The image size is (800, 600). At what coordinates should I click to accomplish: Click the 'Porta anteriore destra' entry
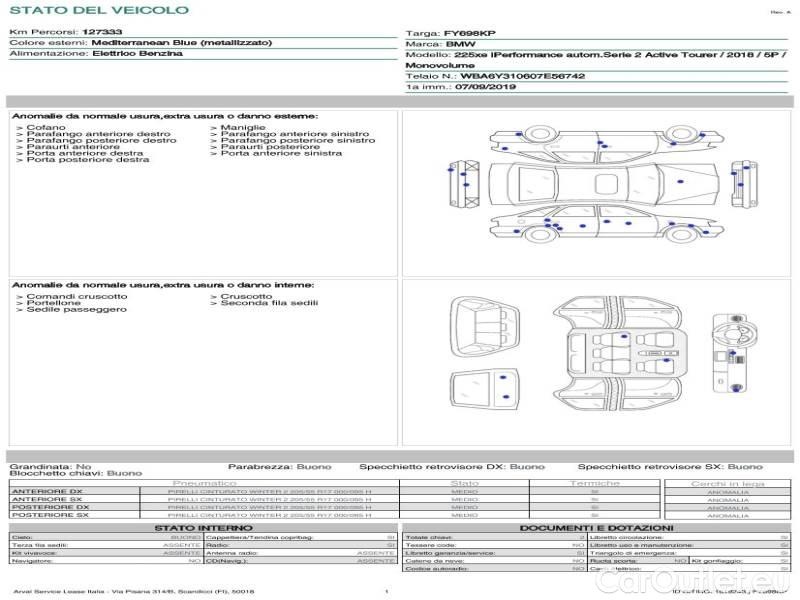(85, 153)
